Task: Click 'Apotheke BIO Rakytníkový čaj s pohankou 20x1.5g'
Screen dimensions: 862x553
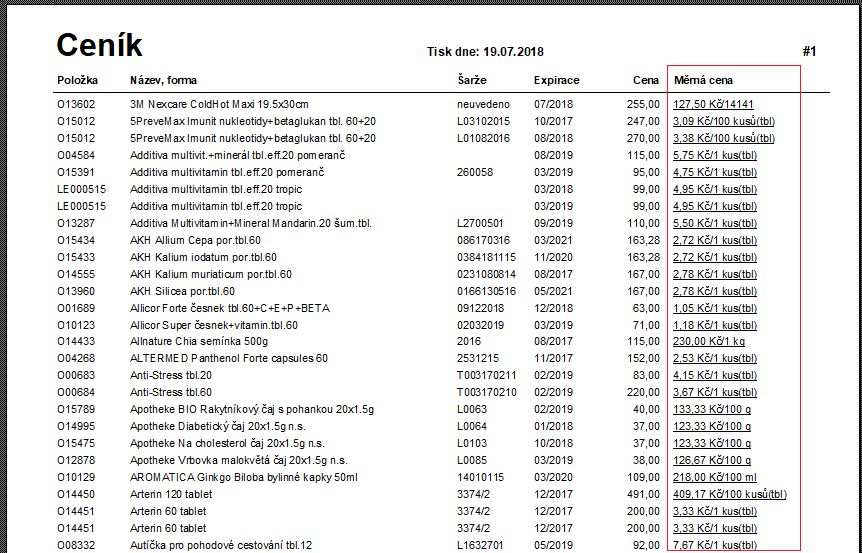Action: point(252,410)
